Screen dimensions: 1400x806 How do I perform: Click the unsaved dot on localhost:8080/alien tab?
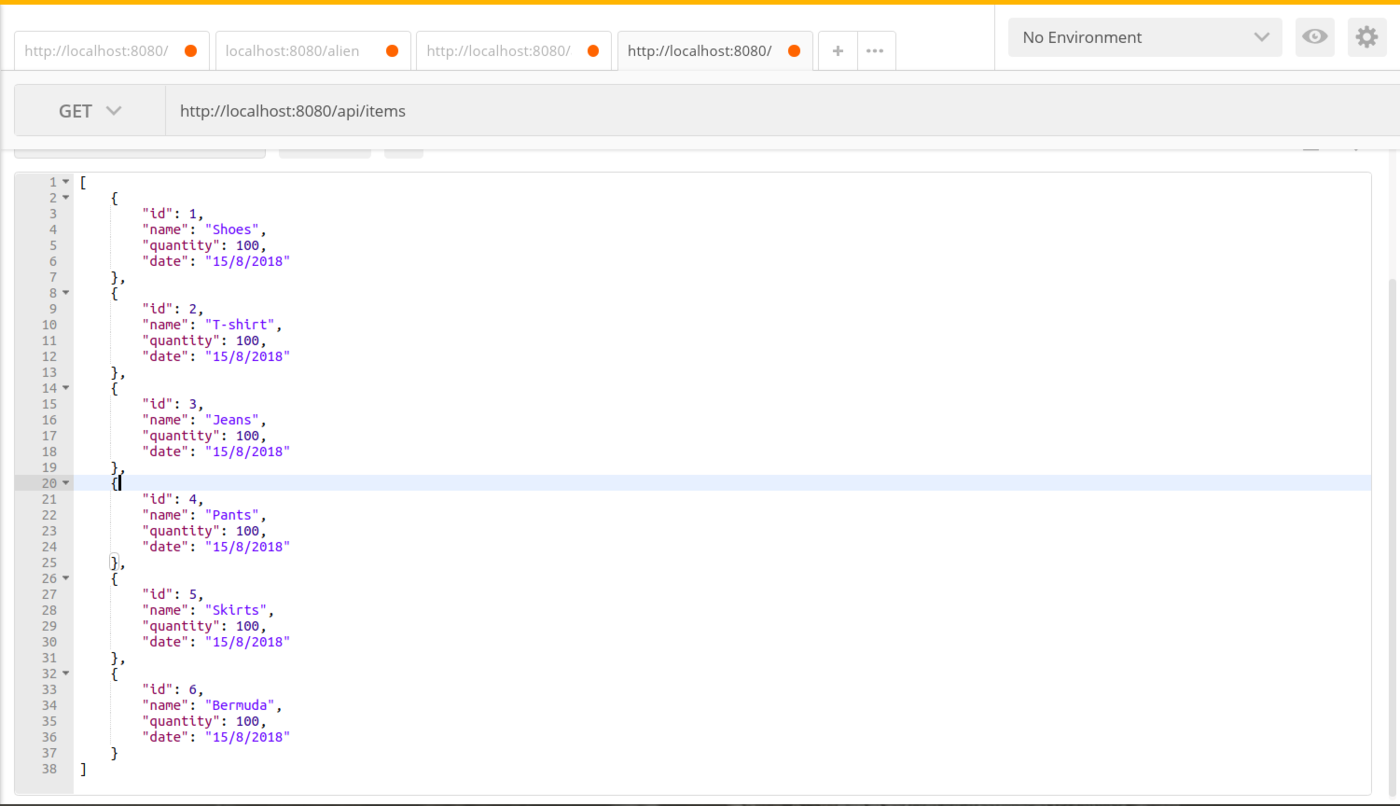pos(392,48)
